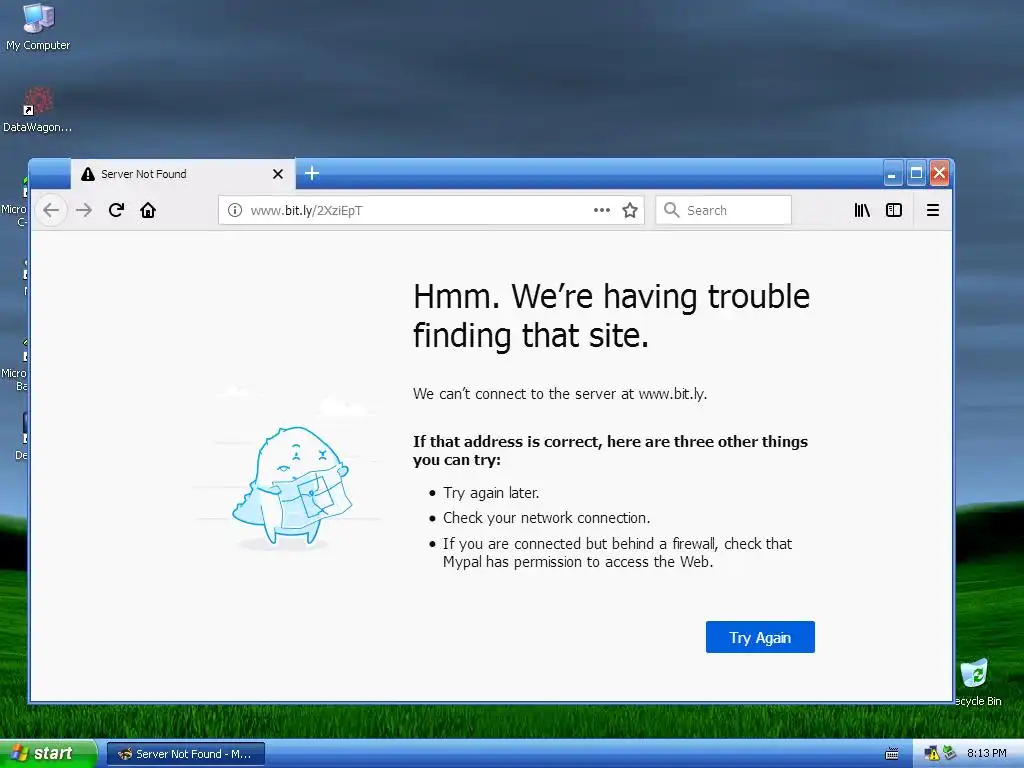Click the network warning tray icon
Screen dimensions: 1024x768
tap(932, 754)
